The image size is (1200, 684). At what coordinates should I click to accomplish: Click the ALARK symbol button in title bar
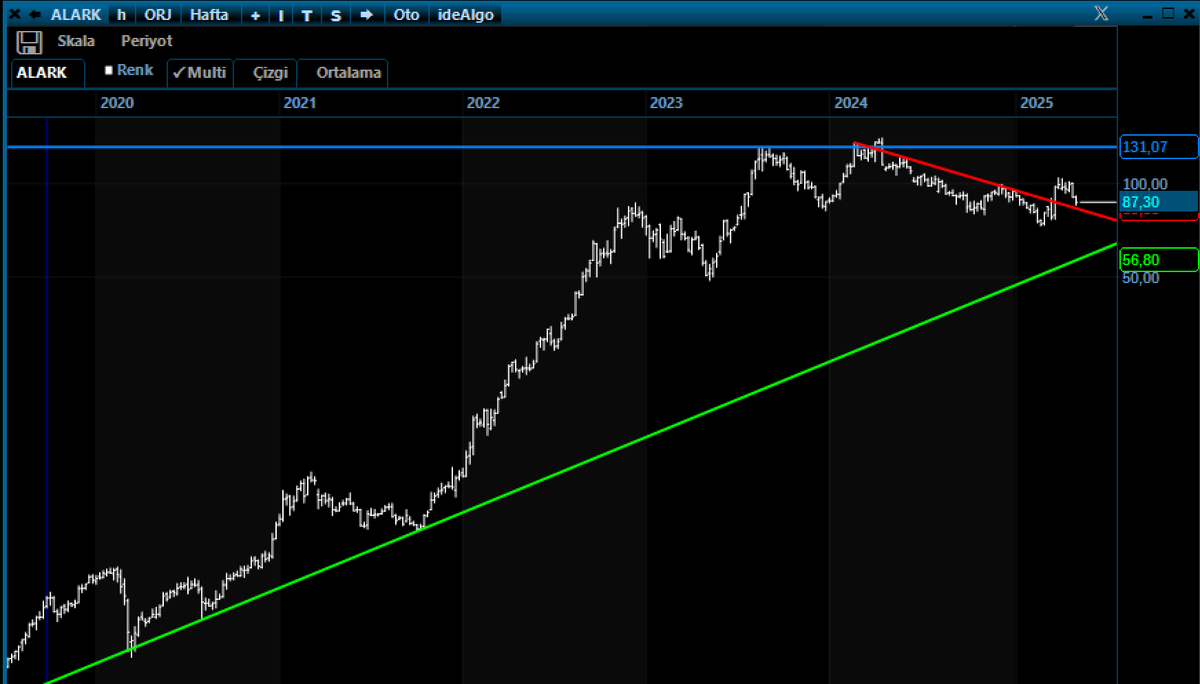(x=76, y=15)
